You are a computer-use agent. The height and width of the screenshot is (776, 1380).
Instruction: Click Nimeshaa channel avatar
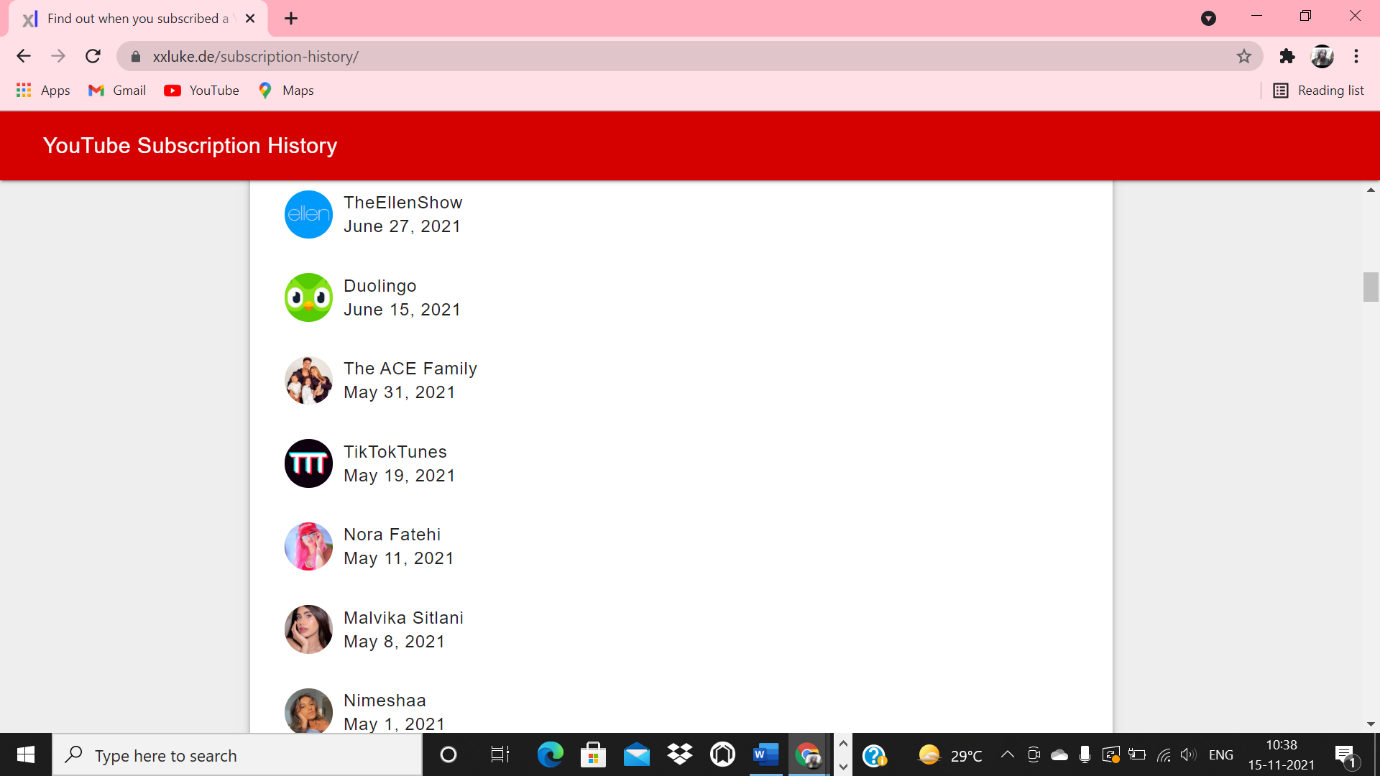tap(309, 711)
